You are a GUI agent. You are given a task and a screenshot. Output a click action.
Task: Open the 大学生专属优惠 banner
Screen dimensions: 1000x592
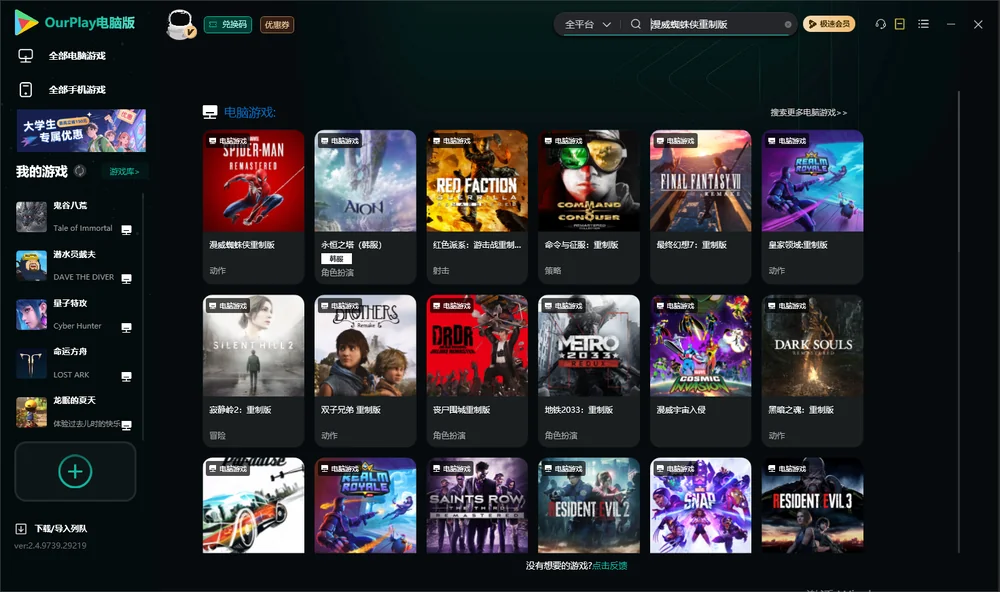(x=81, y=131)
